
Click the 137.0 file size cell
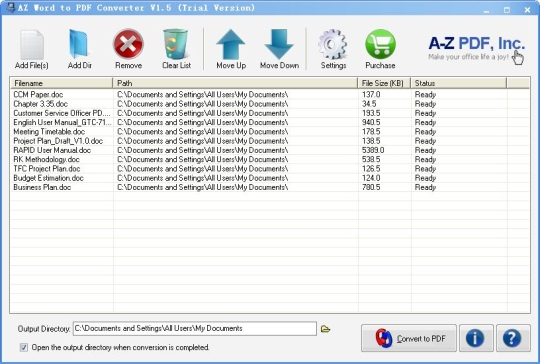pos(371,94)
